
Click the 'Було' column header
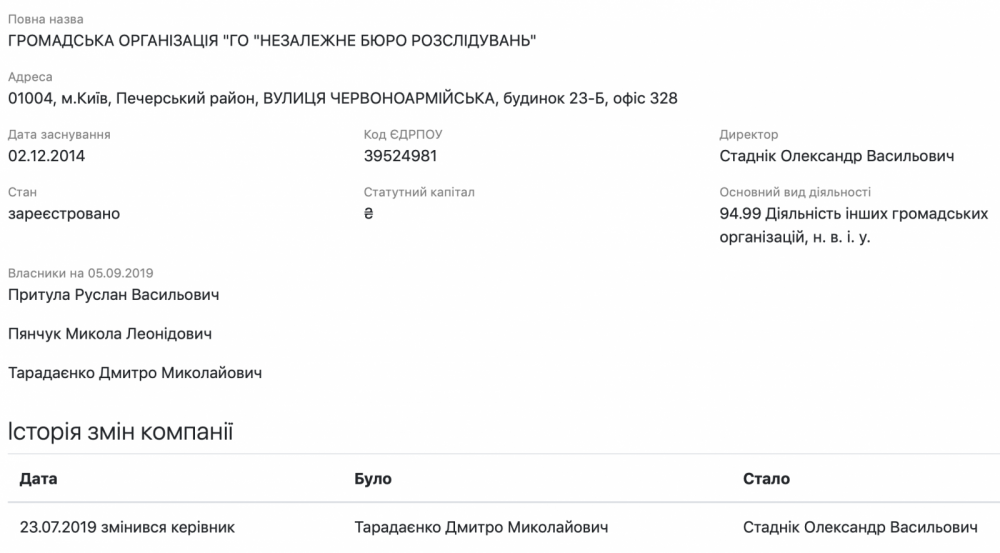373,479
